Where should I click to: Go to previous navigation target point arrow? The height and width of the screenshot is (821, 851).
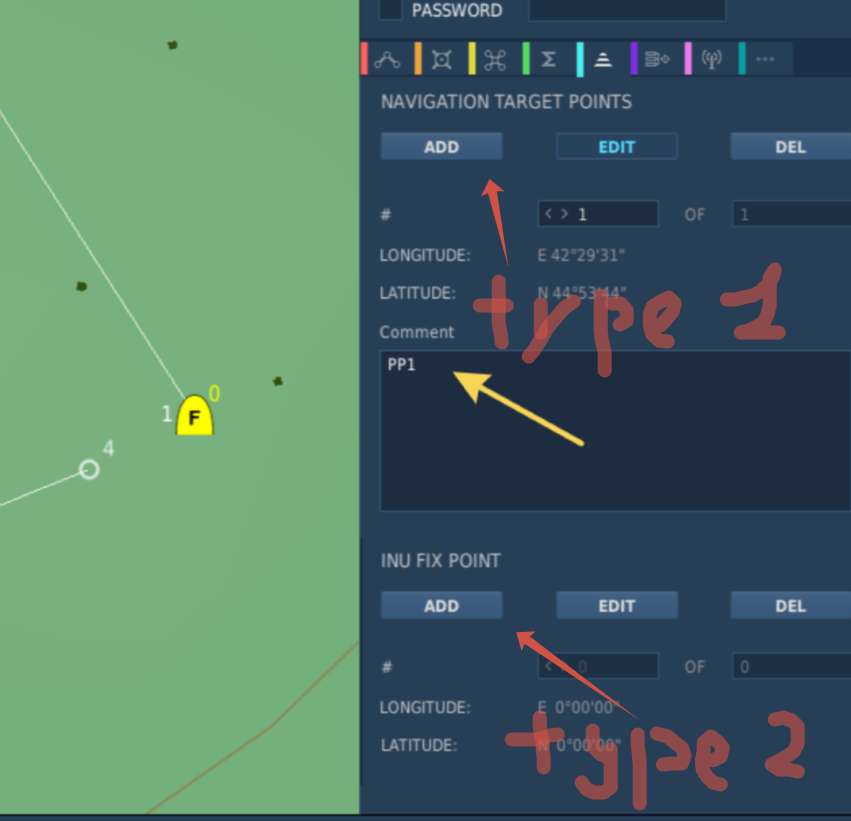pos(548,214)
